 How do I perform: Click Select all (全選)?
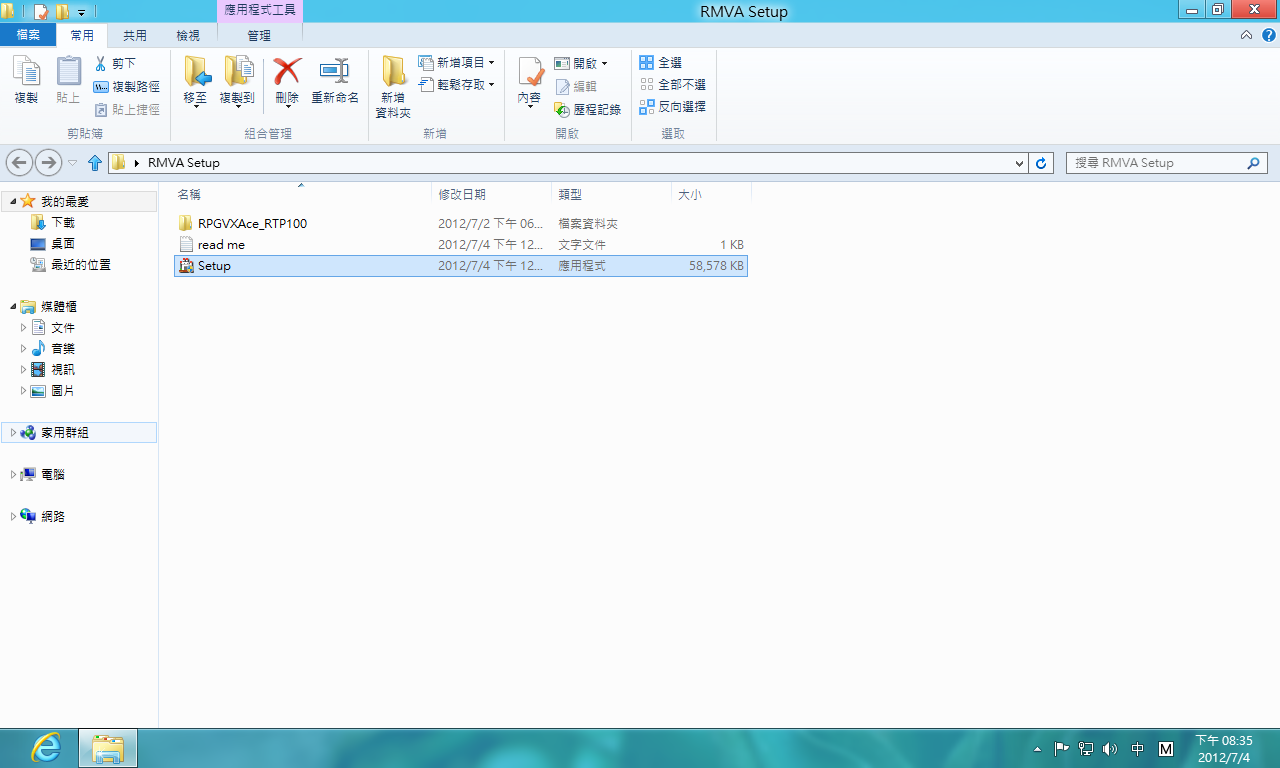click(x=661, y=63)
